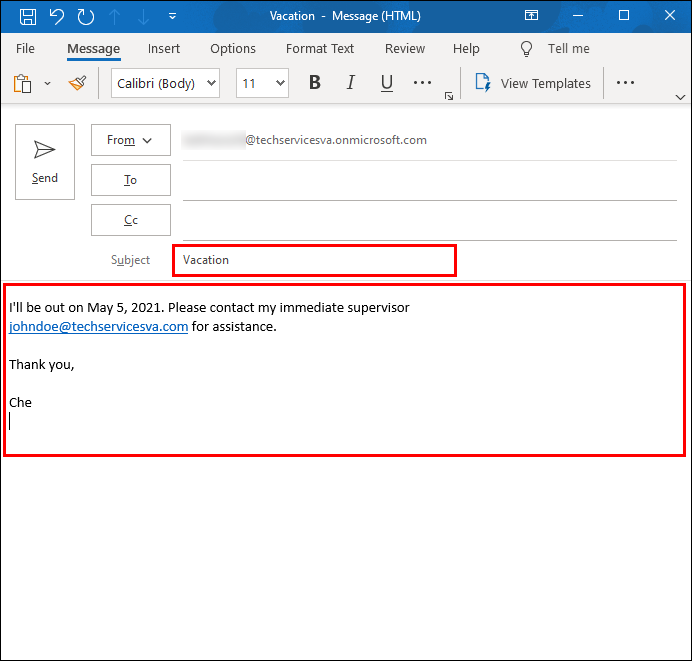Open the Basic Text dialog launcher
Screen dimensions: 692x661
pyautogui.click(x=449, y=96)
